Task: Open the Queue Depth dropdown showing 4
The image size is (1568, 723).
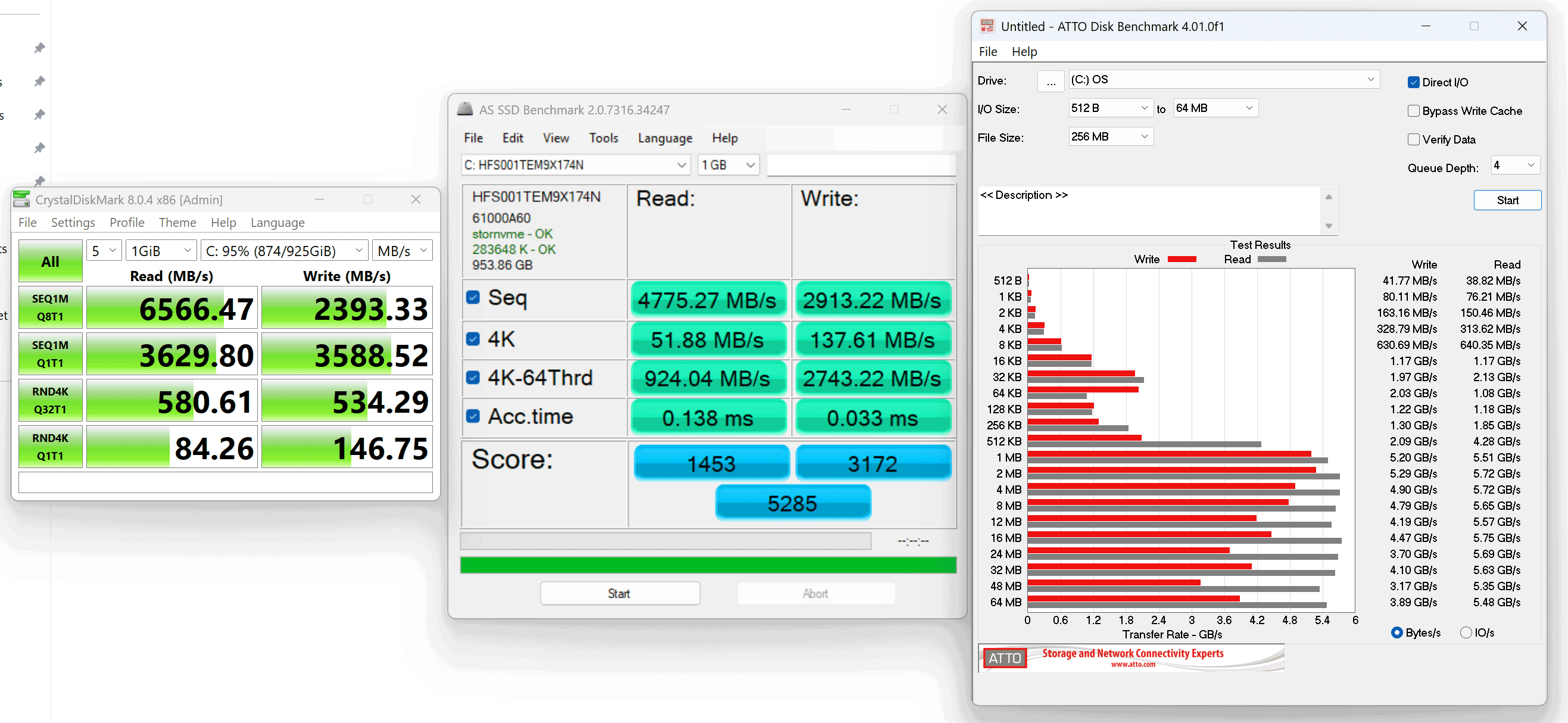Action: pyautogui.click(x=1514, y=165)
